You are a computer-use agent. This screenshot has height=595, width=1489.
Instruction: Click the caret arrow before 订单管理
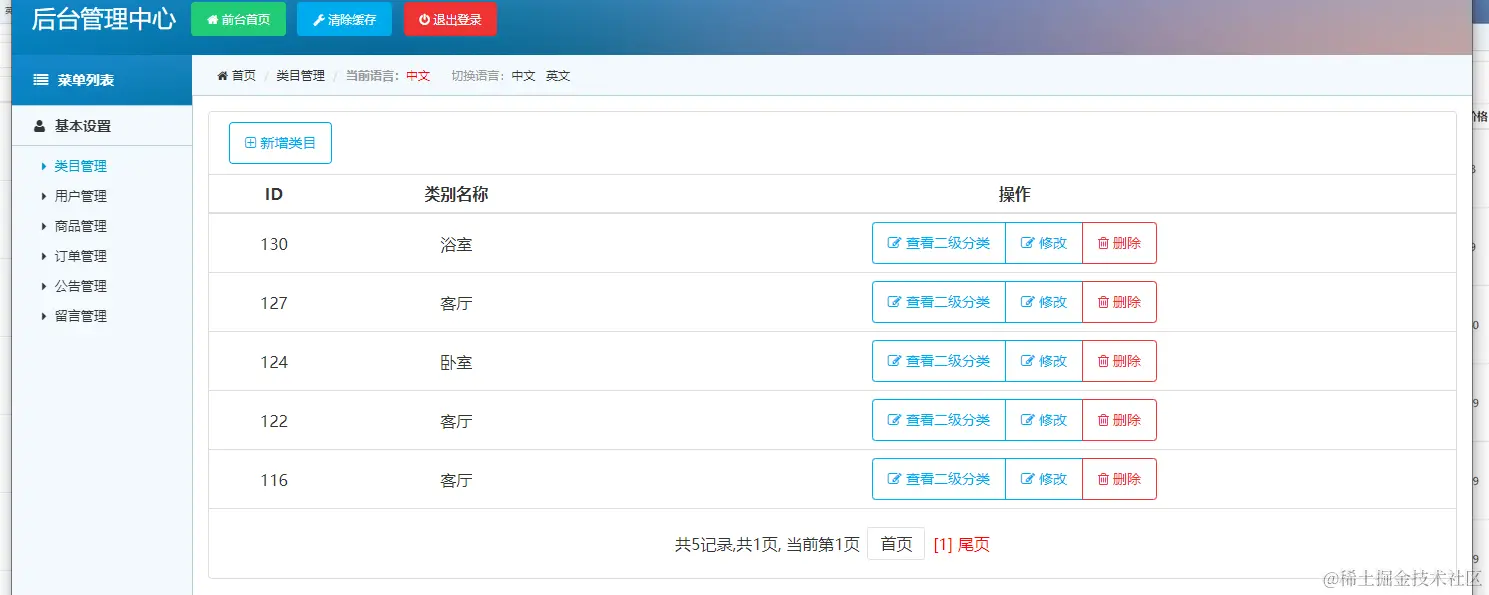44,256
